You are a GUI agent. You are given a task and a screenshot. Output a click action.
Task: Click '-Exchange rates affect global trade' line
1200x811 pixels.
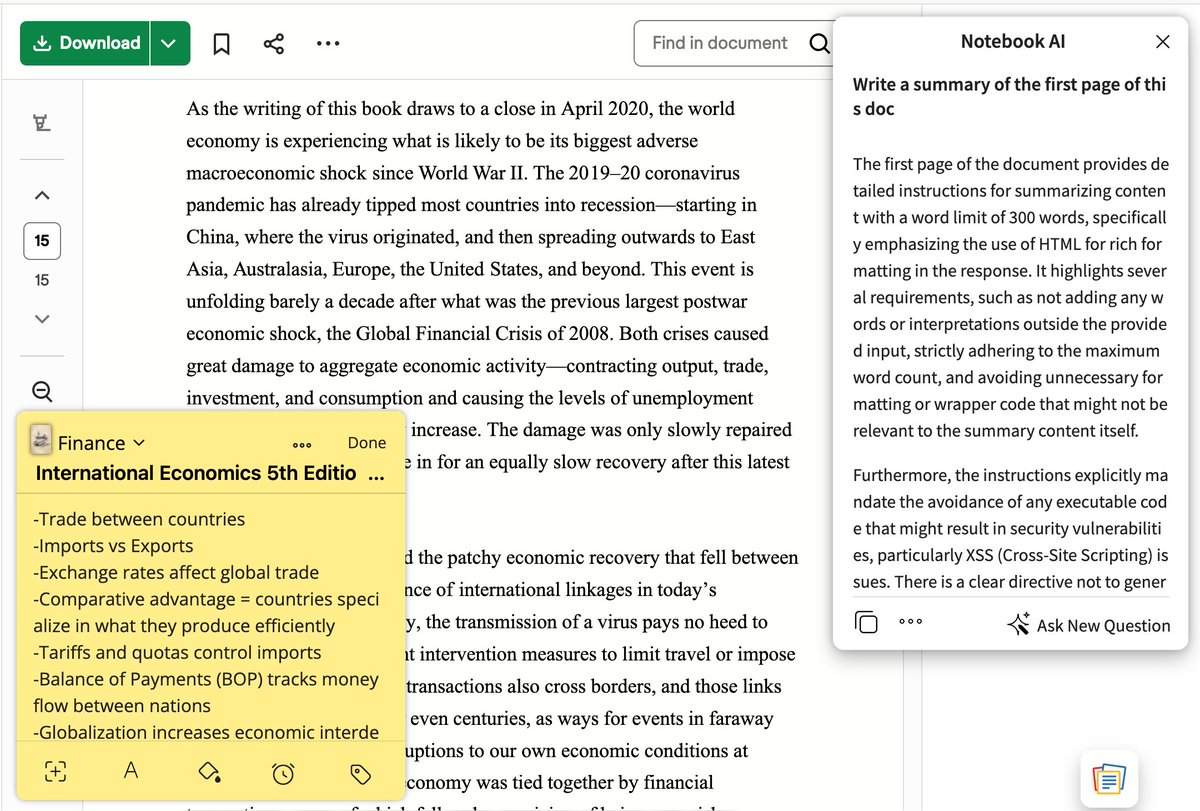point(176,573)
